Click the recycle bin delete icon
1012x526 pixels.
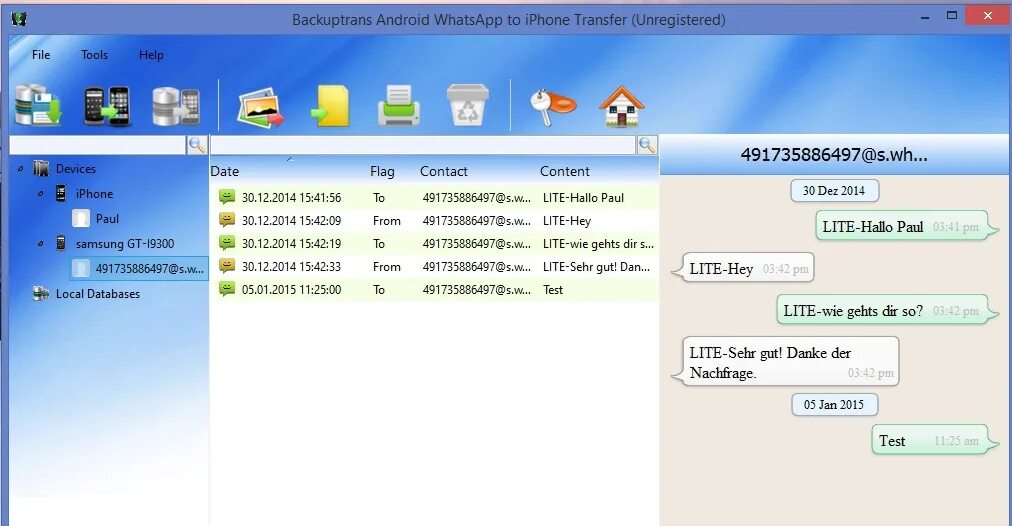tap(468, 105)
